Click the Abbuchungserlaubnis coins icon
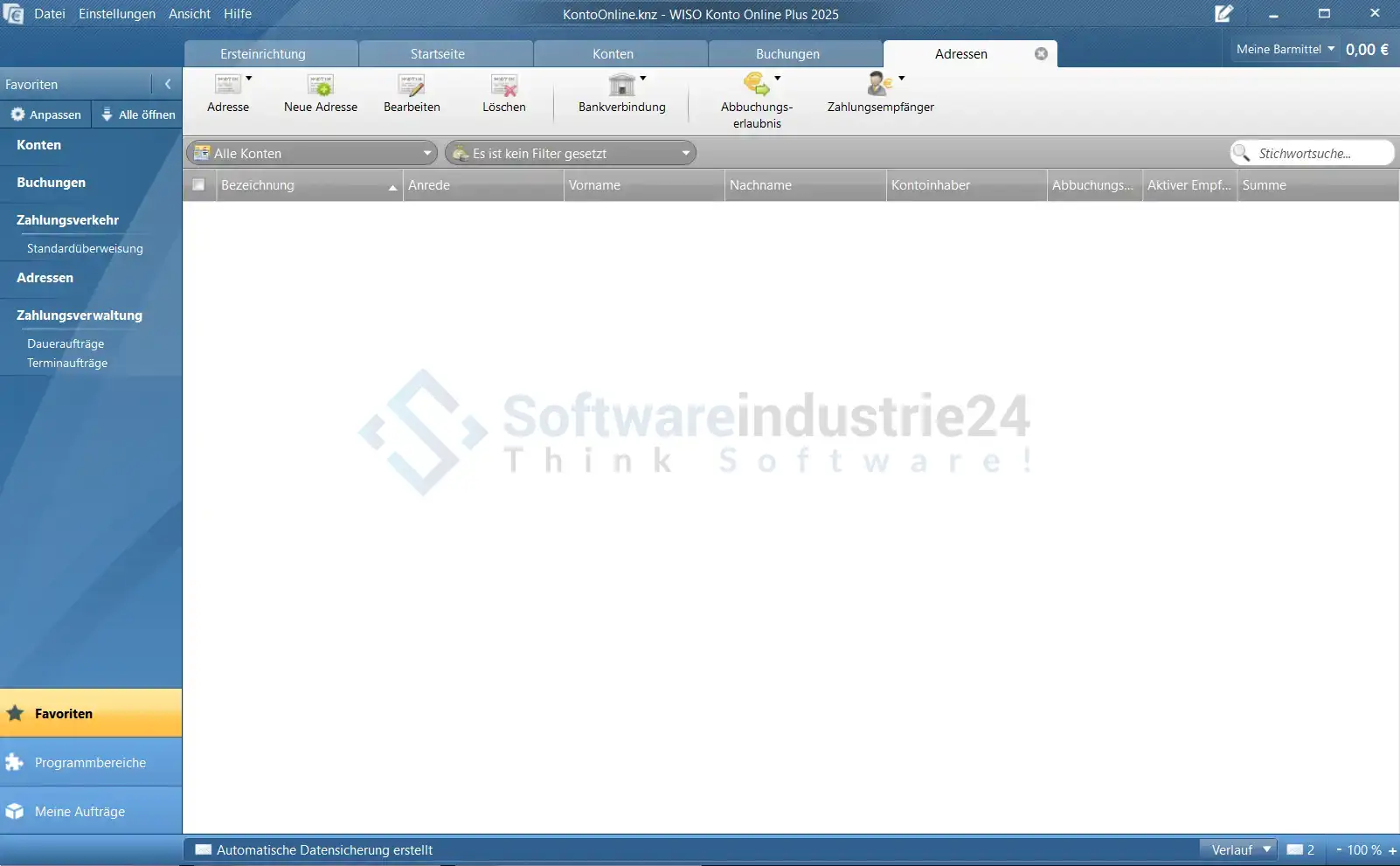Screen dimensions: 1400x866 click(756, 85)
